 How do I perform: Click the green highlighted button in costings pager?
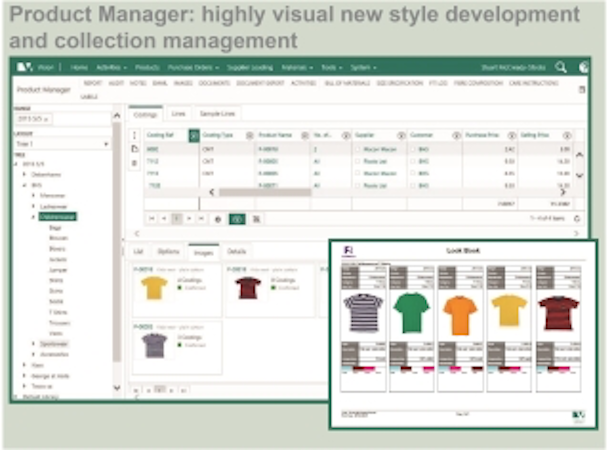pyautogui.click(x=237, y=219)
